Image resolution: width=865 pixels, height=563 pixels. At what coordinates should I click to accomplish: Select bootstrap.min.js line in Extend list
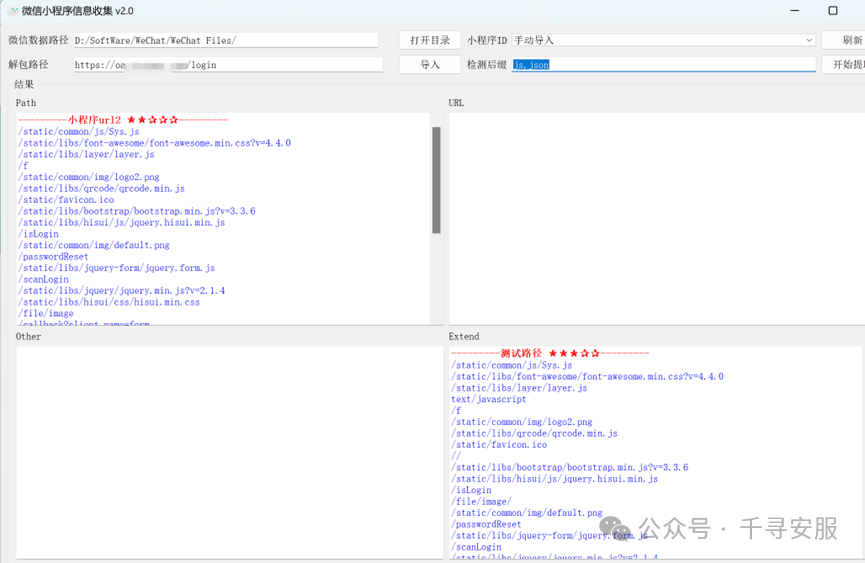point(570,468)
